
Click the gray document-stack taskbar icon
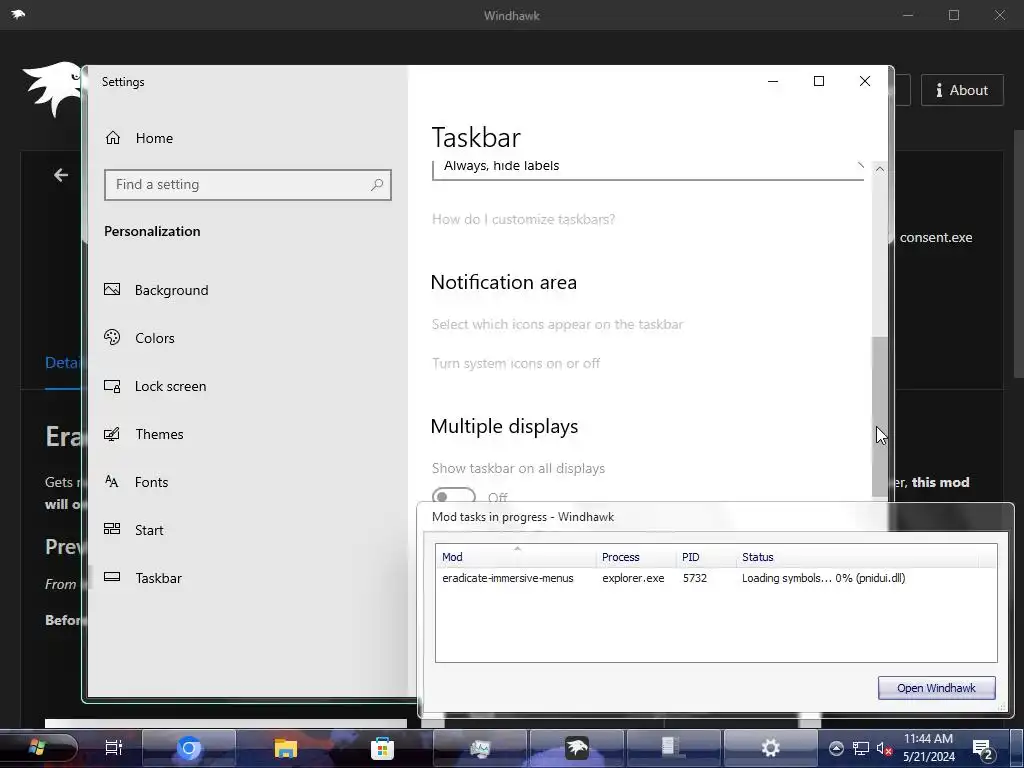click(673, 748)
